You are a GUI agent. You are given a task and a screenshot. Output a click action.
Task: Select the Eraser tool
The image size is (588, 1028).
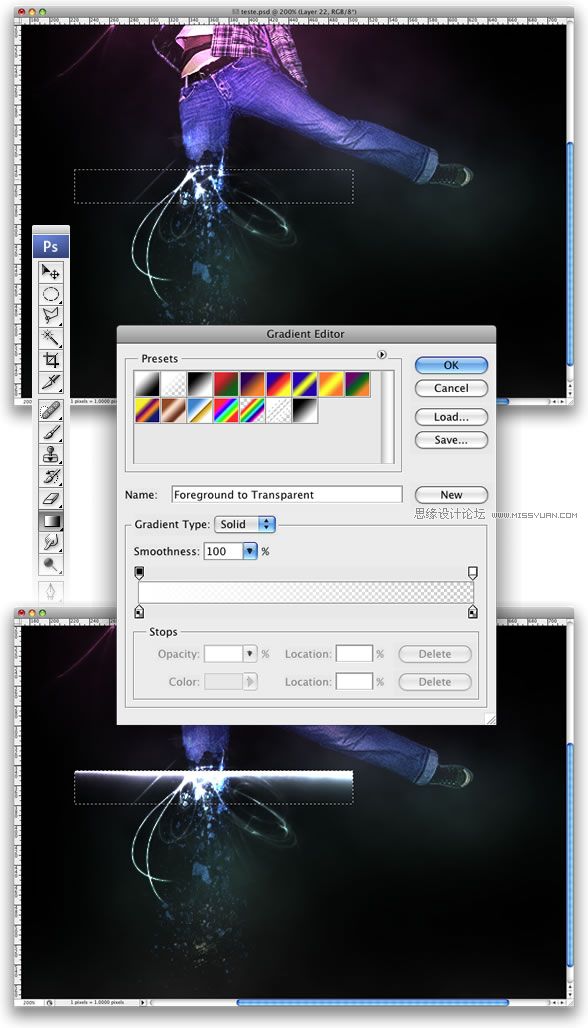click(50, 499)
